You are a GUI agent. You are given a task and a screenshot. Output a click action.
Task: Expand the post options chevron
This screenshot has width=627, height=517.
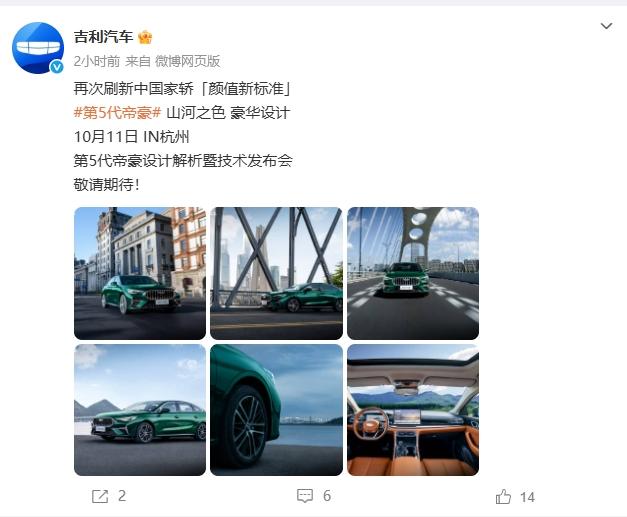[606, 26]
